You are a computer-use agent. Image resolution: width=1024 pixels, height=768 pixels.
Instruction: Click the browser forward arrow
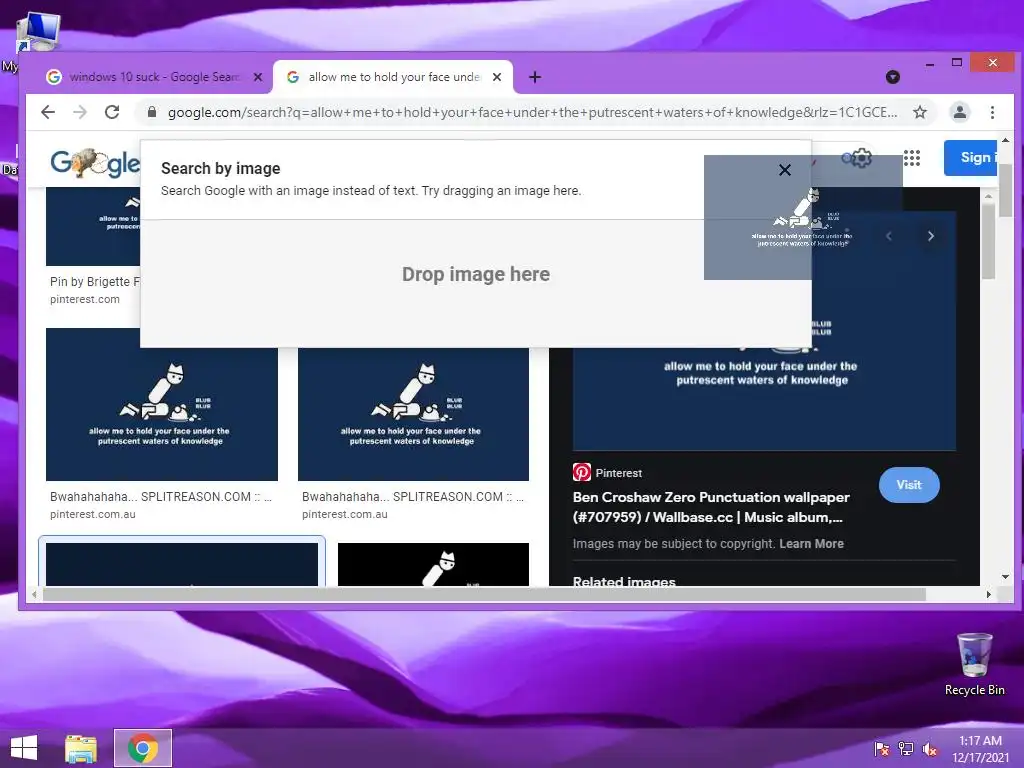click(80, 112)
